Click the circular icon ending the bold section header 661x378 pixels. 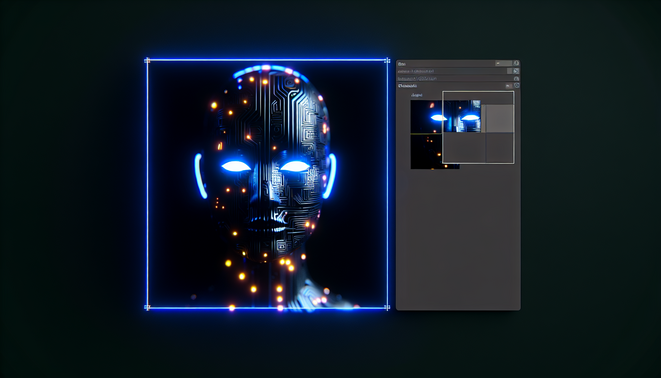pos(516,86)
